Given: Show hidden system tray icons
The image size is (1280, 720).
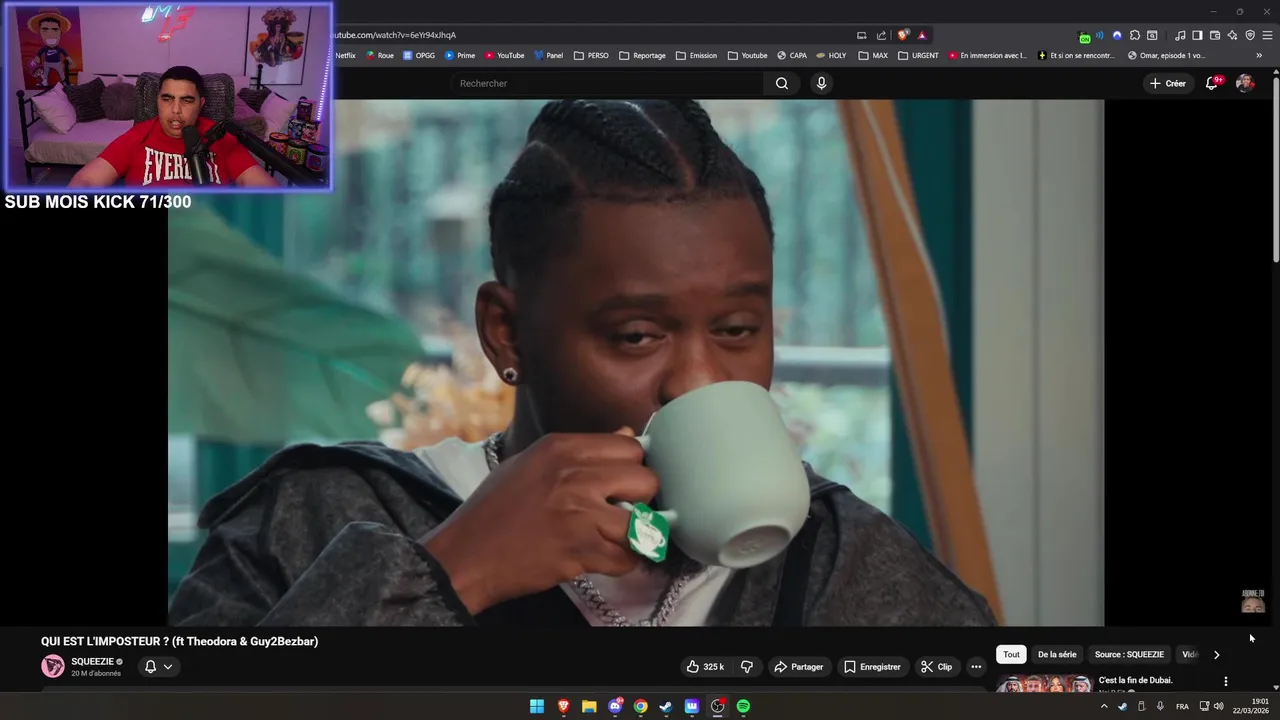Looking at the screenshot, I should click(1104, 706).
